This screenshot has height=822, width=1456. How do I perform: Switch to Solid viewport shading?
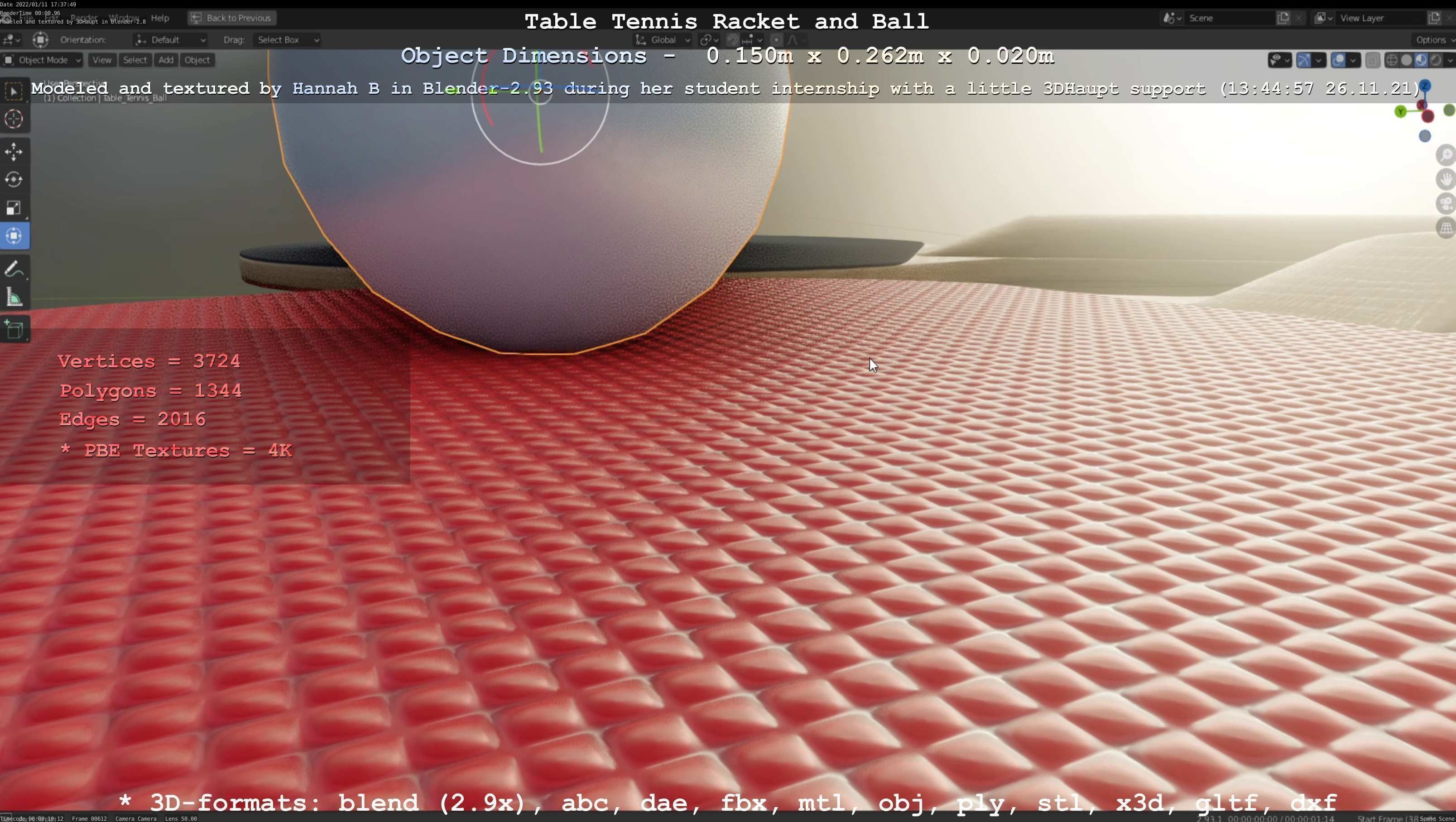[x=1407, y=60]
